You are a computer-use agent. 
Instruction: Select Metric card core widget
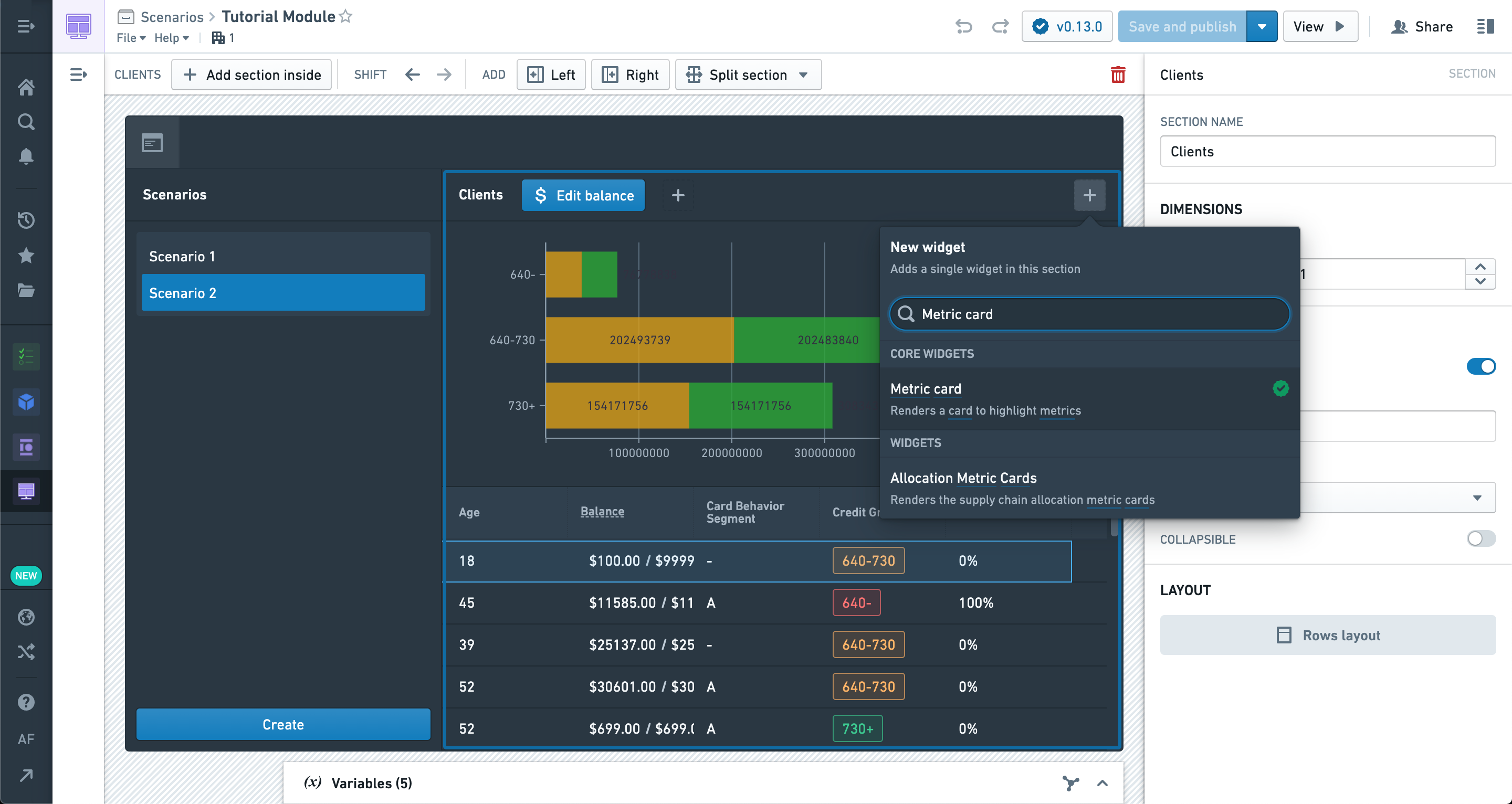pos(1089,399)
